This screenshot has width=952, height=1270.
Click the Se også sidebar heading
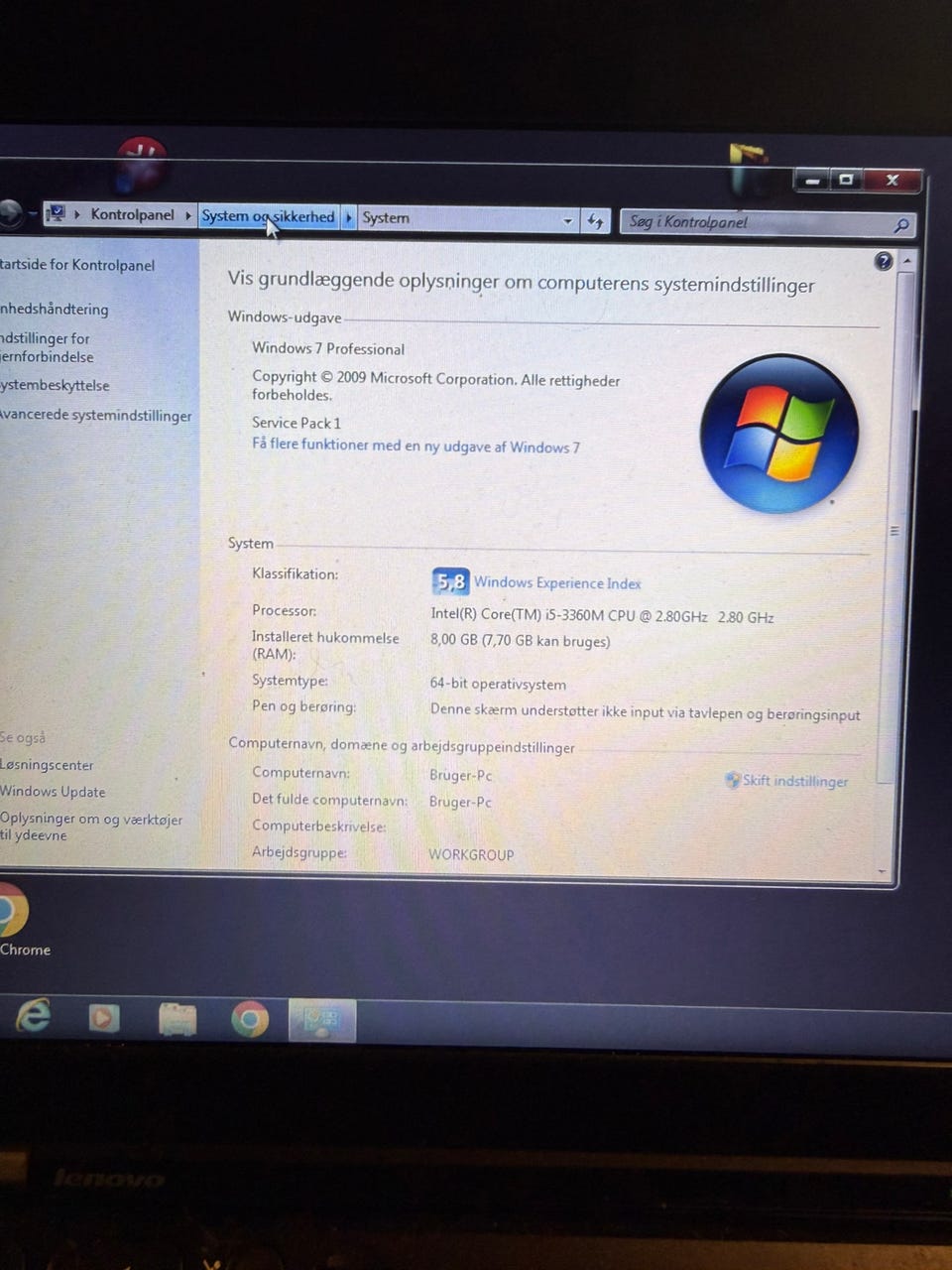23,737
